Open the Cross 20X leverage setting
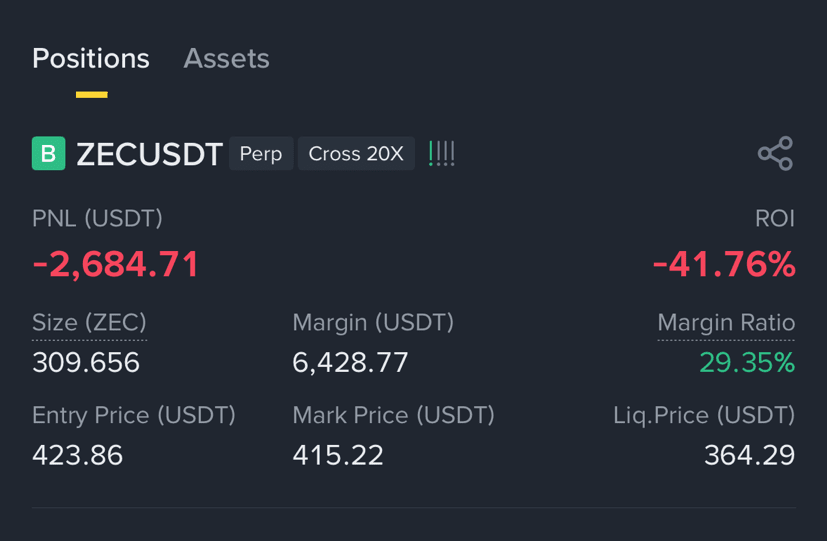The image size is (827, 541). coord(356,153)
